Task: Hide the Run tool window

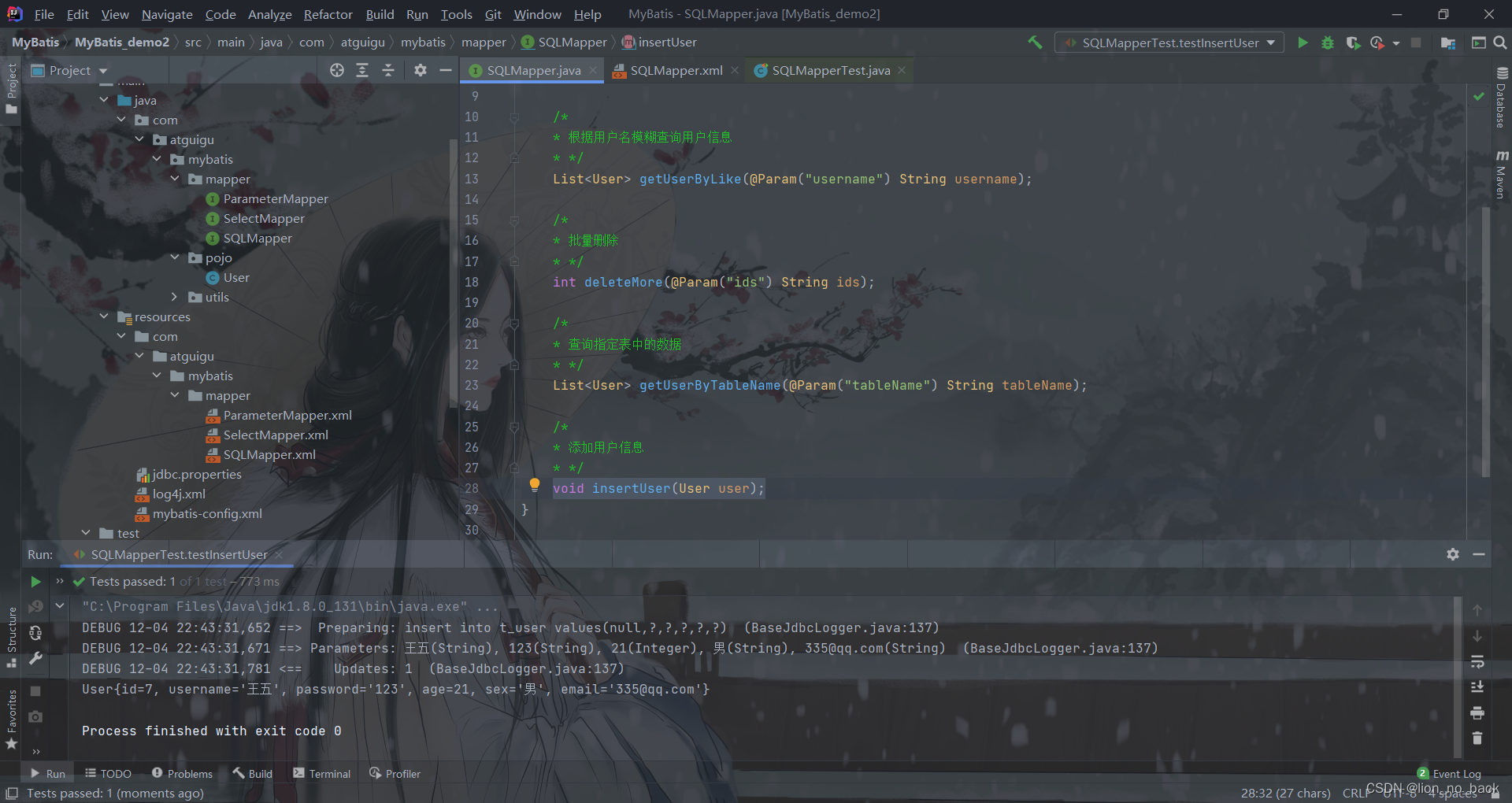Action: pos(1479,554)
